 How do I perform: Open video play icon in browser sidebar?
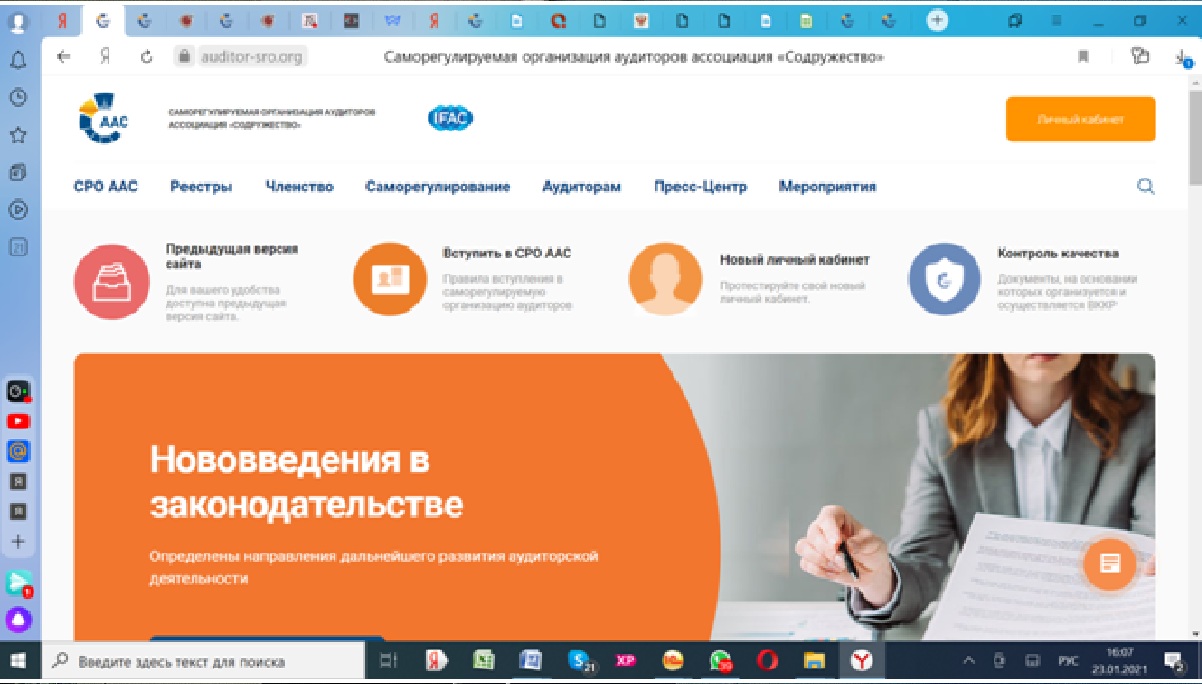(18, 210)
